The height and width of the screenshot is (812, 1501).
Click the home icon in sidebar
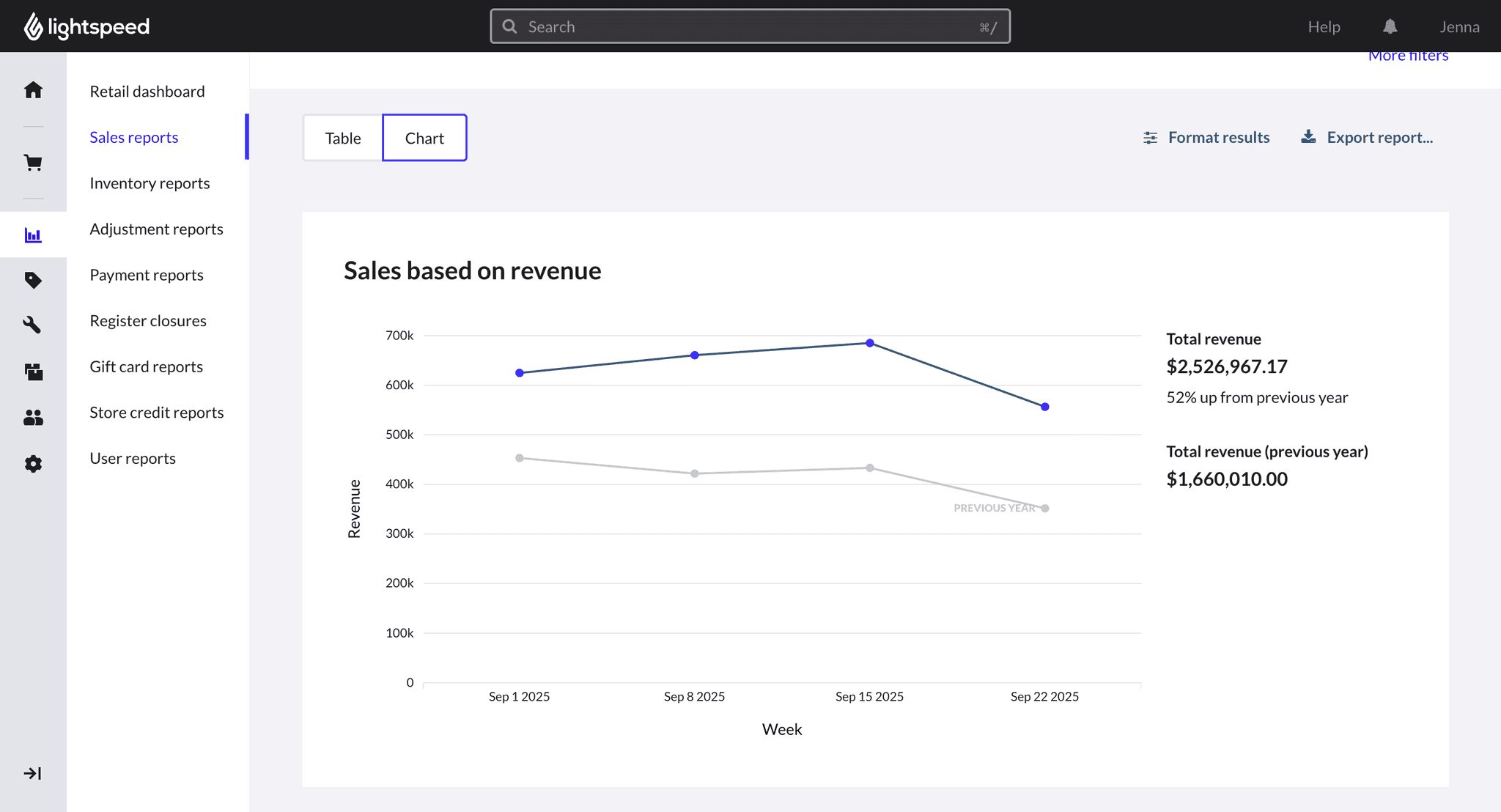(33, 90)
